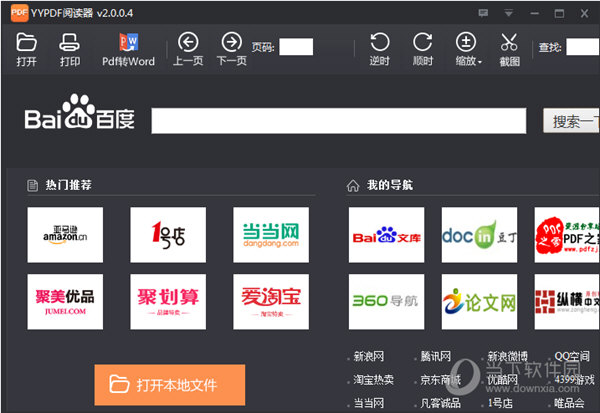Open the amazon.cn tile
The image size is (600, 413).
[x=65, y=235]
